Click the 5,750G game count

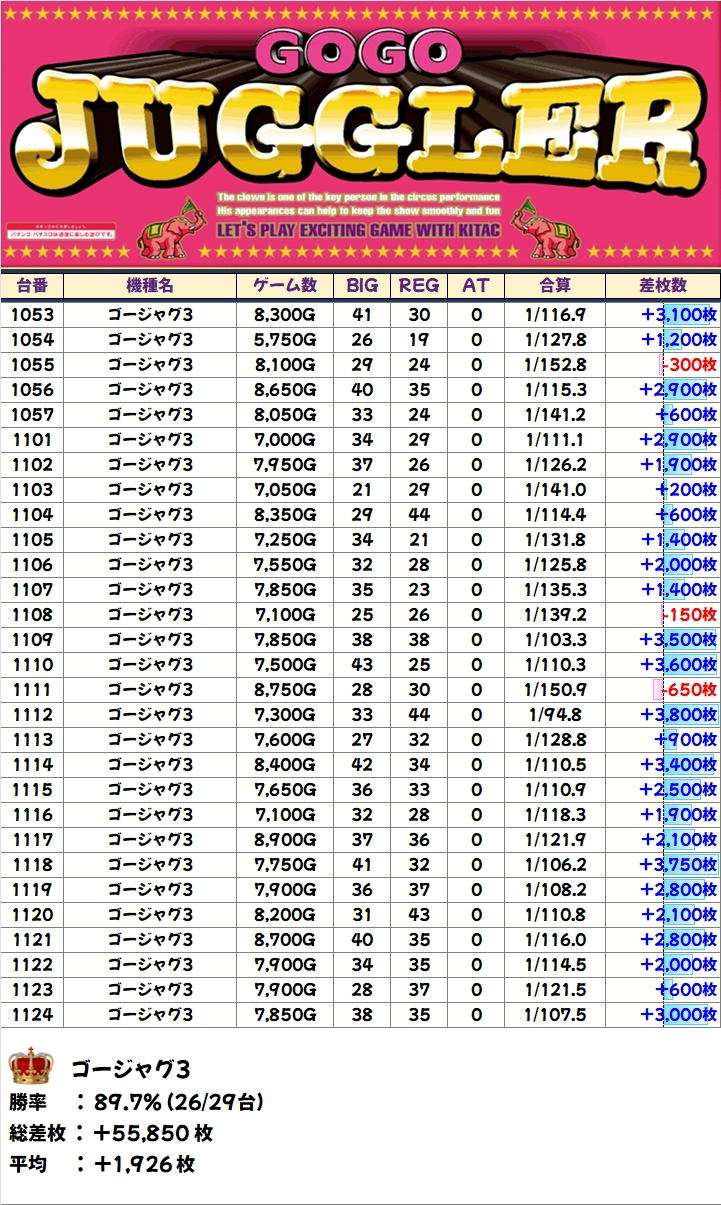click(x=285, y=340)
